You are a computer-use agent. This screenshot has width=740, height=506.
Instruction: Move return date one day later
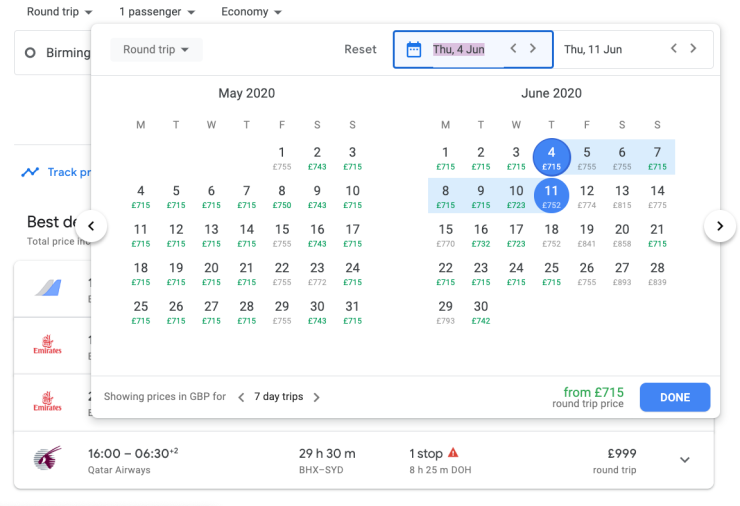tap(694, 48)
